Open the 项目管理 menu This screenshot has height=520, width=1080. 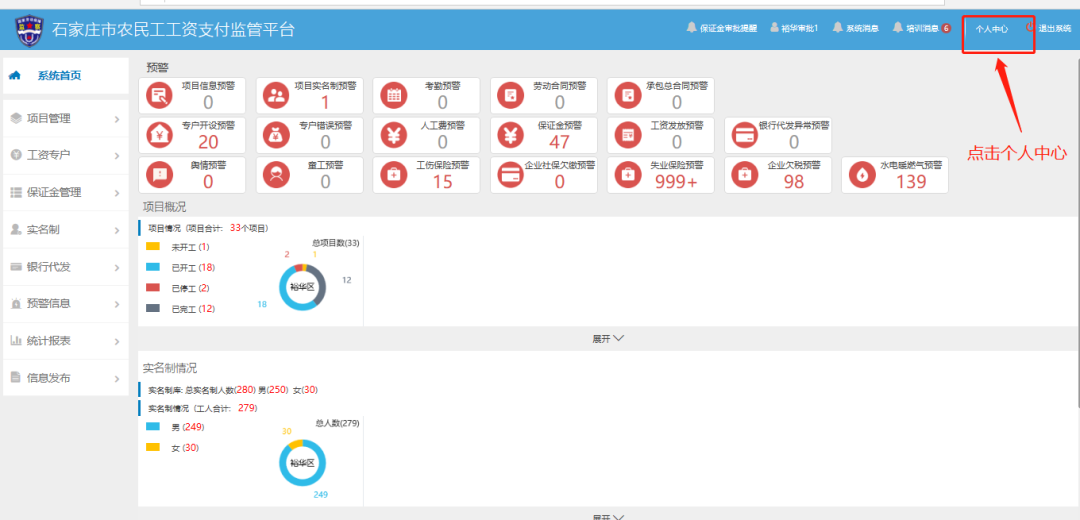click(x=66, y=118)
